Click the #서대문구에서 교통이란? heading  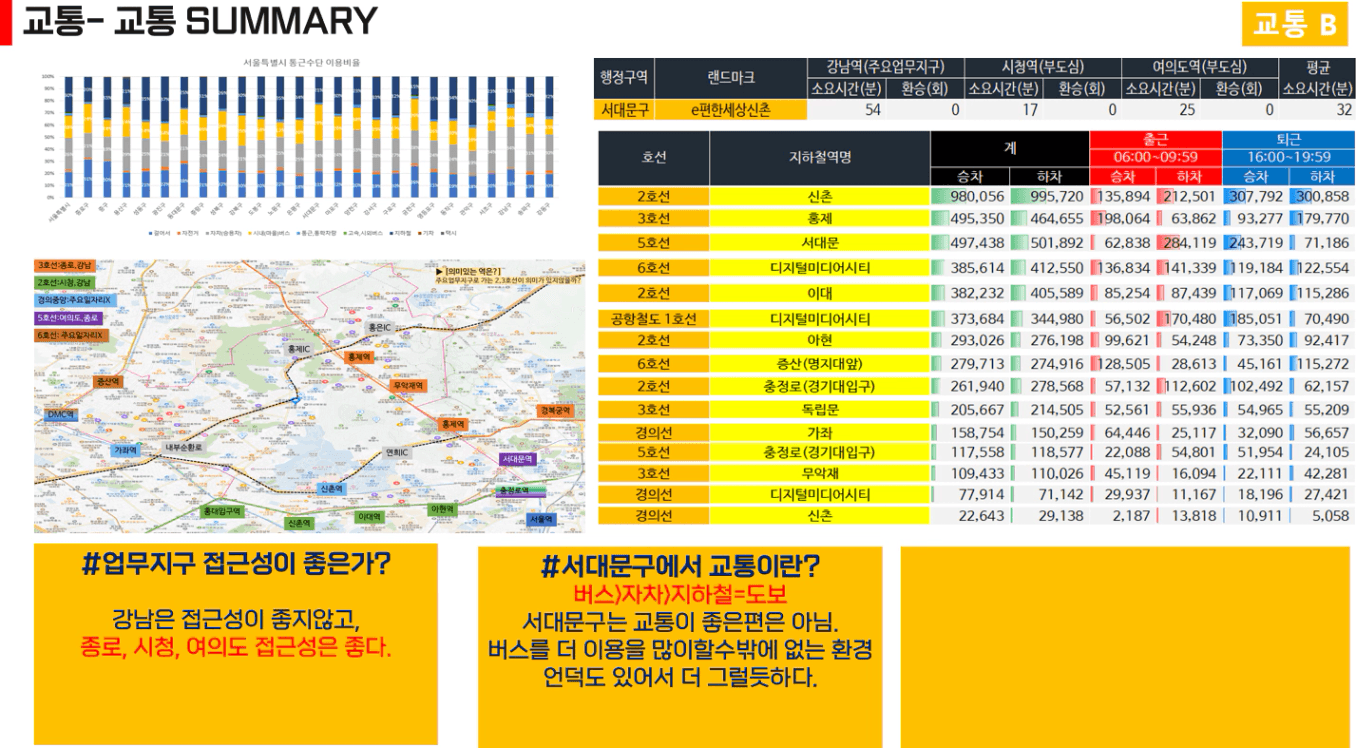click(x=680, y=567)
